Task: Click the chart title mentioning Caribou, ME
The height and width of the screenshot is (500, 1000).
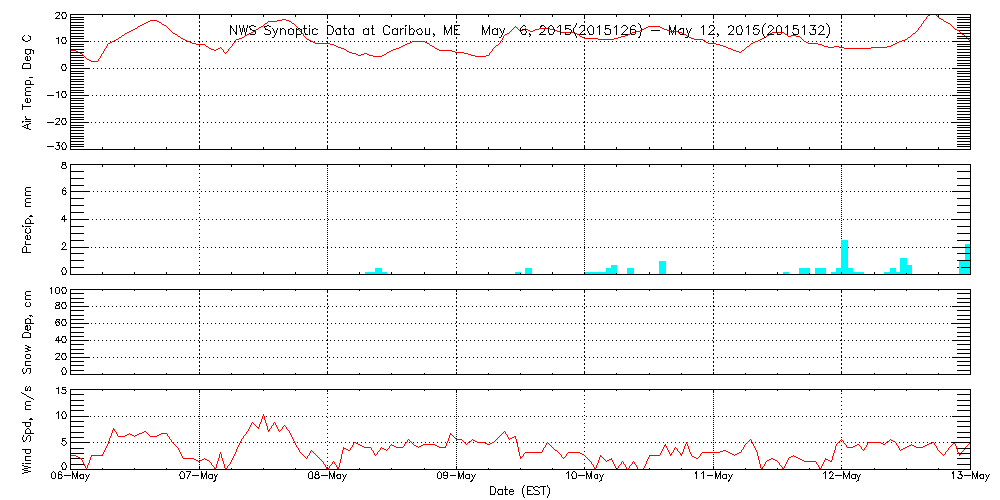Action: (529, 31)
